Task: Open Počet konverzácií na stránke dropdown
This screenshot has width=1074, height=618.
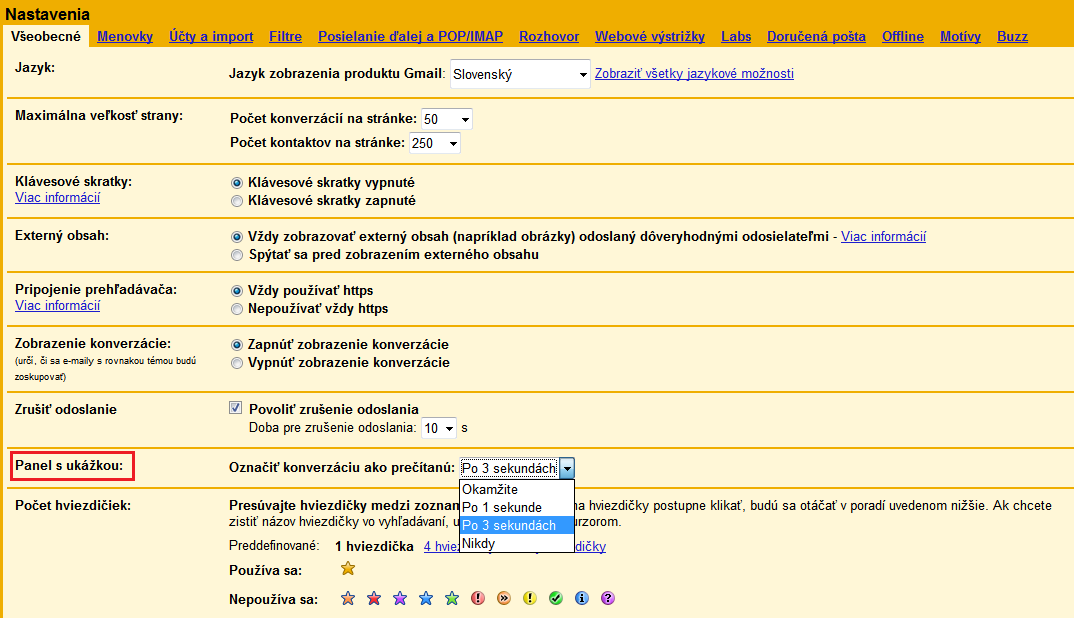Action: [x=447, y=119]
